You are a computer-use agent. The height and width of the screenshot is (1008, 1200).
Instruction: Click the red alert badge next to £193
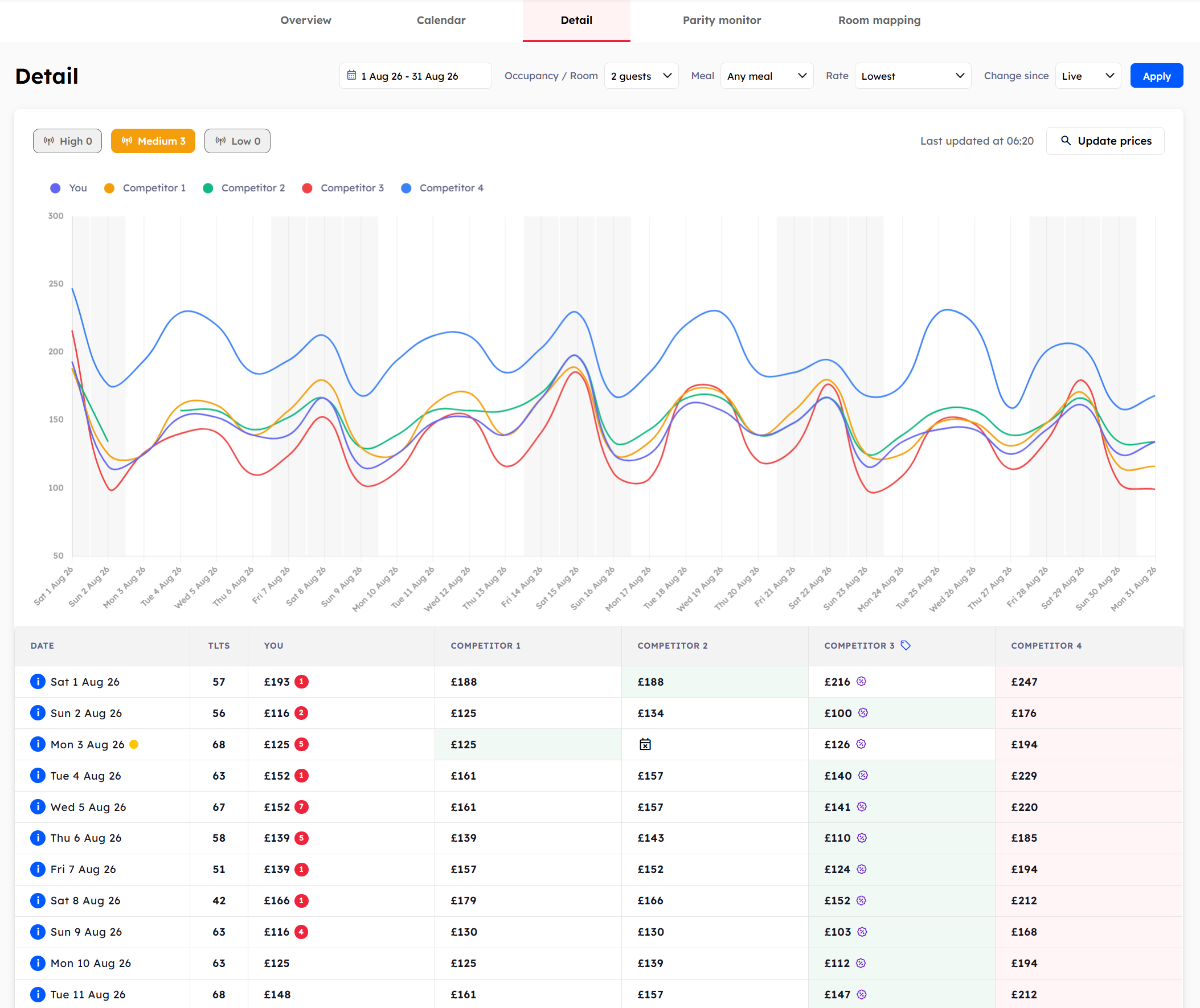pyautogui.click(x=302, y=681)
